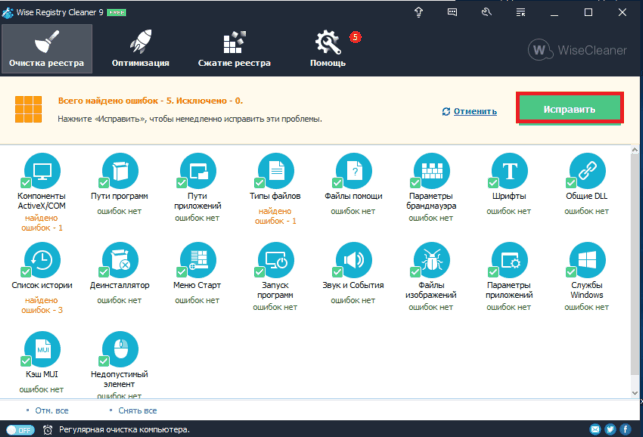Uncheck the Компоненты ActiveX/COM checkbox
This screenshot has height=437, width=643.
point(26,182)
